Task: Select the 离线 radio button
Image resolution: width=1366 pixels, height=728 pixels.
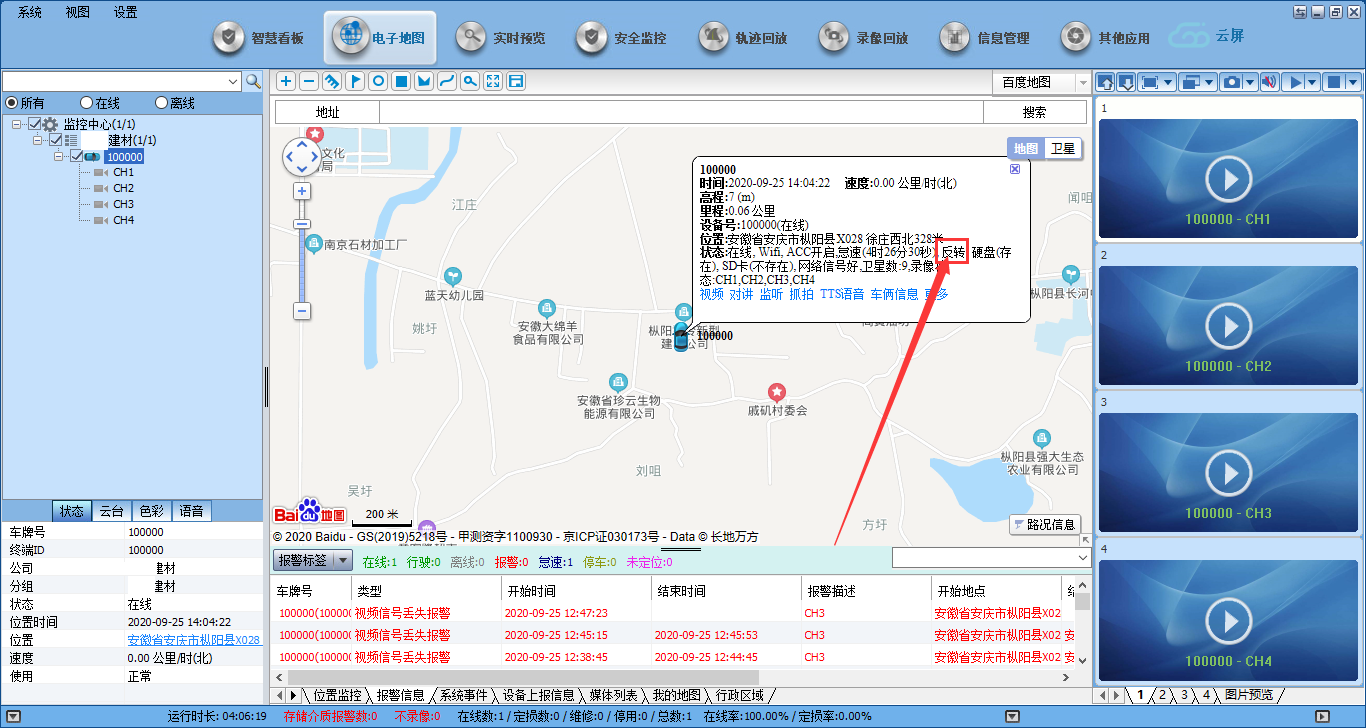Action: click(x=162, y=103)
